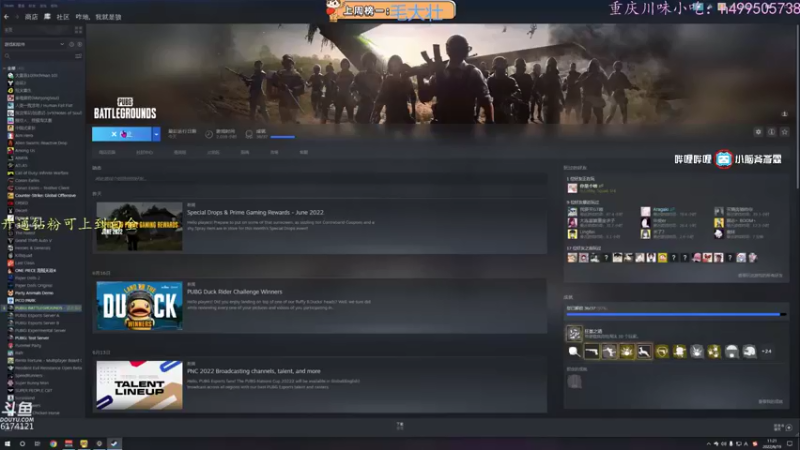Open the Duck Winners news thumbnail
The width and height of the screenshot is (800, 450).
[x=139, y=306]
